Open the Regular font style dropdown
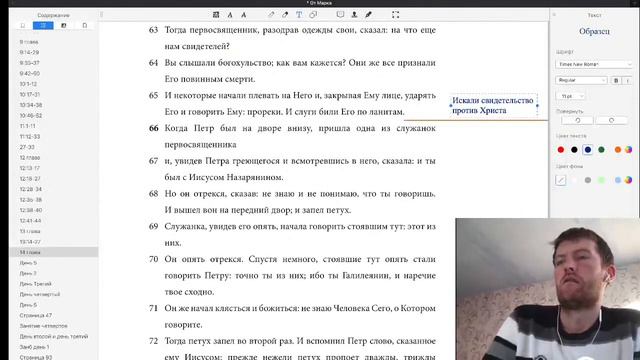Screen dimensions: 640x360 (x=581, y=80)
